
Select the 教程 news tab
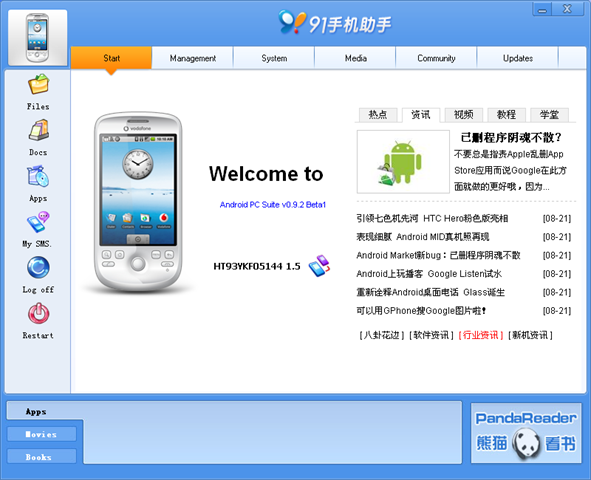506,115
